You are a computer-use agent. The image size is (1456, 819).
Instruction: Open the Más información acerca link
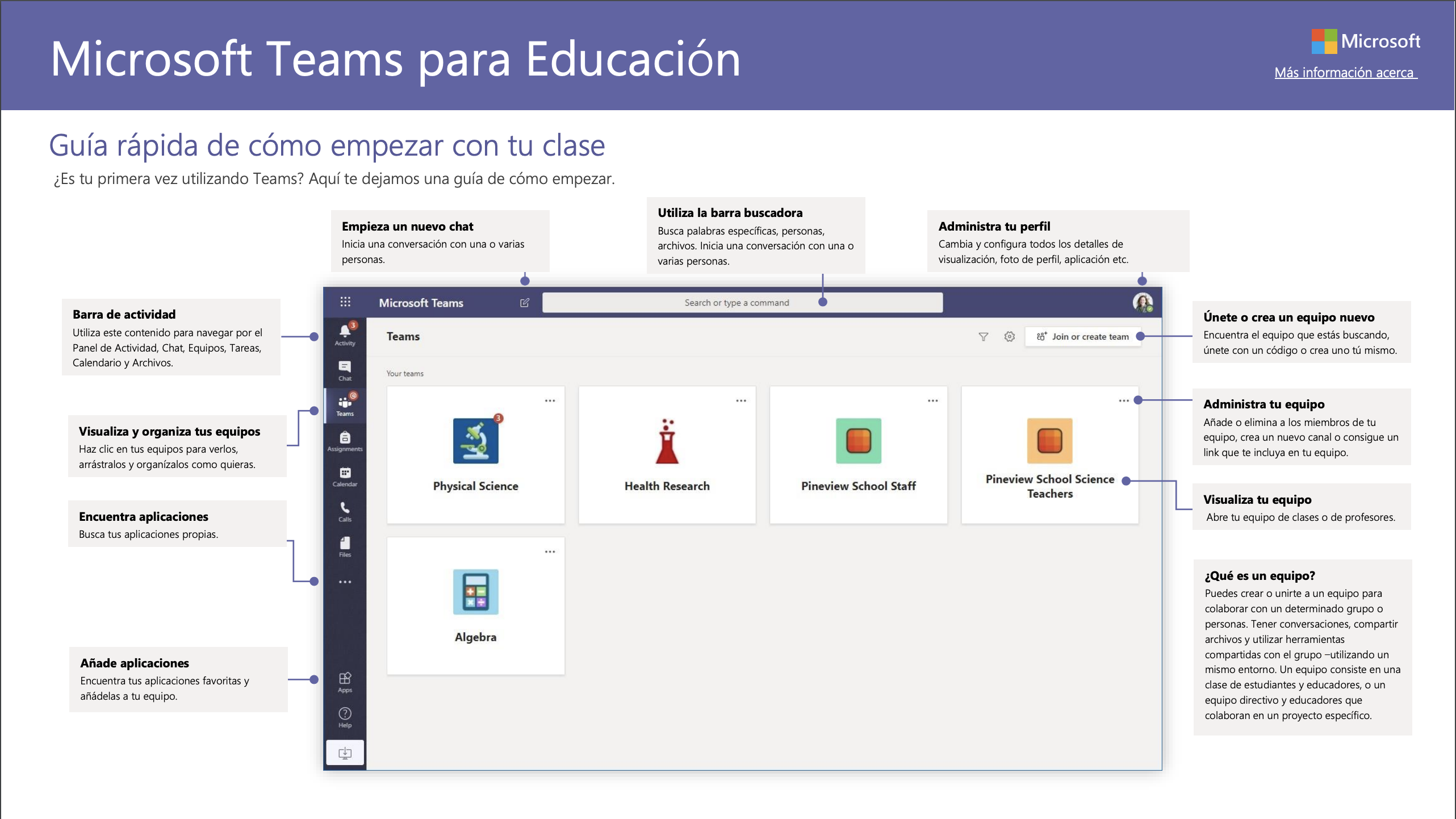click(1345, 73)
